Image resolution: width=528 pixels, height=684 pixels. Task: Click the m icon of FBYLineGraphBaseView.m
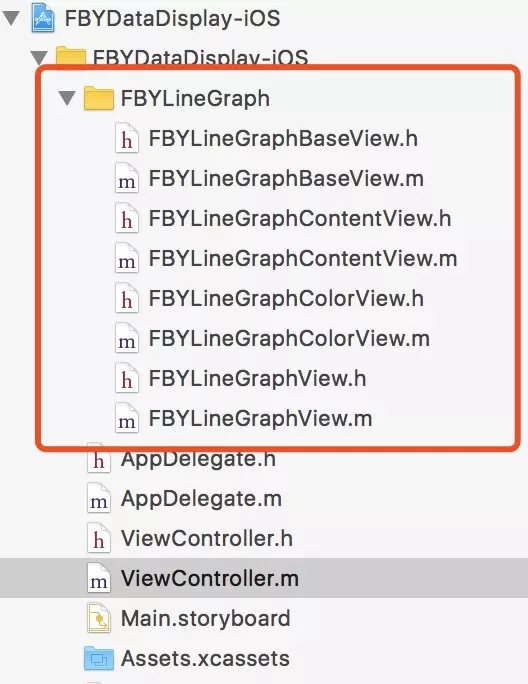[x=127, y=179]
